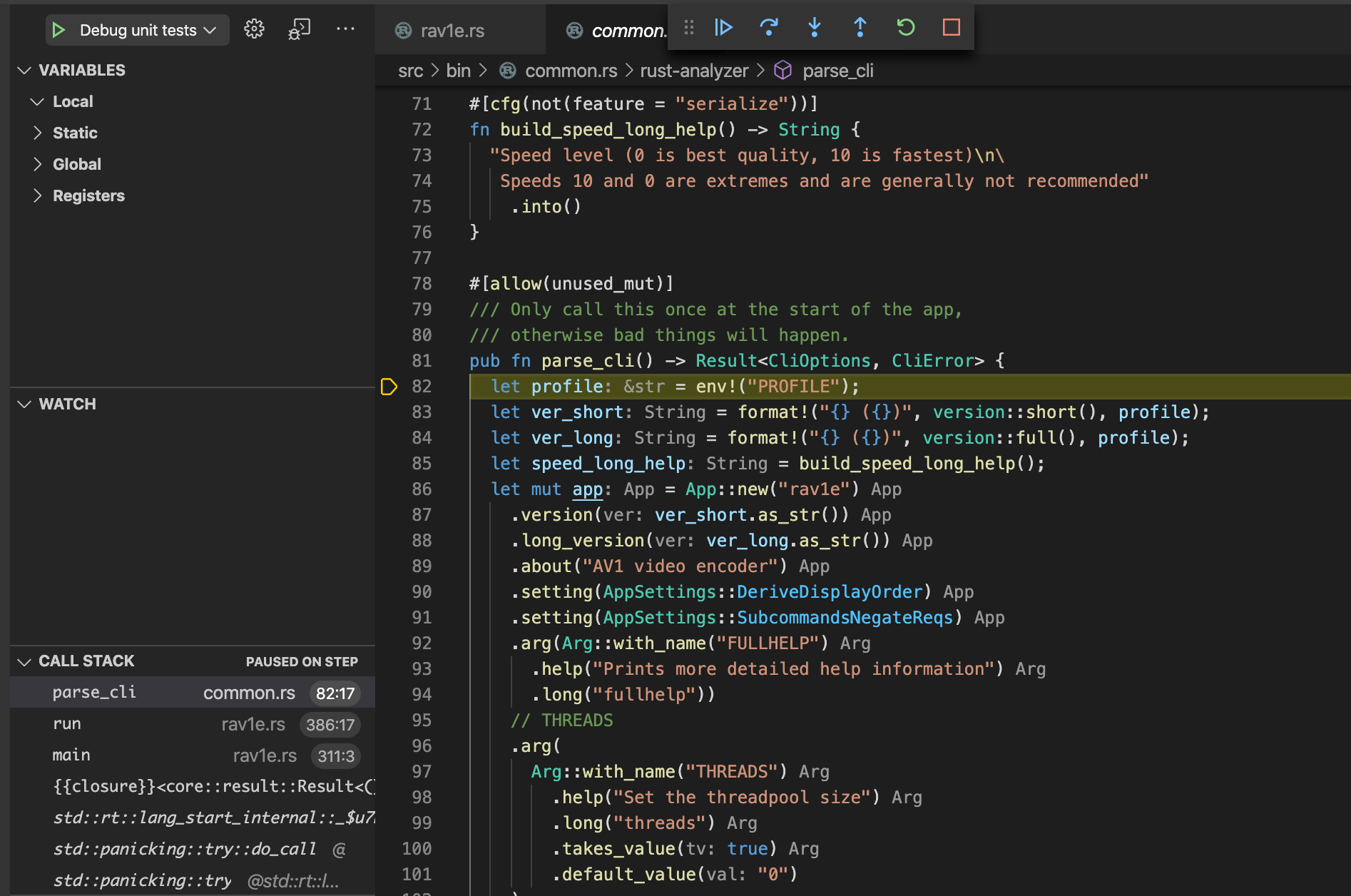Click the common.rs breadcrumb
The width and height of the screenshot is (1351, 896).
571,71
